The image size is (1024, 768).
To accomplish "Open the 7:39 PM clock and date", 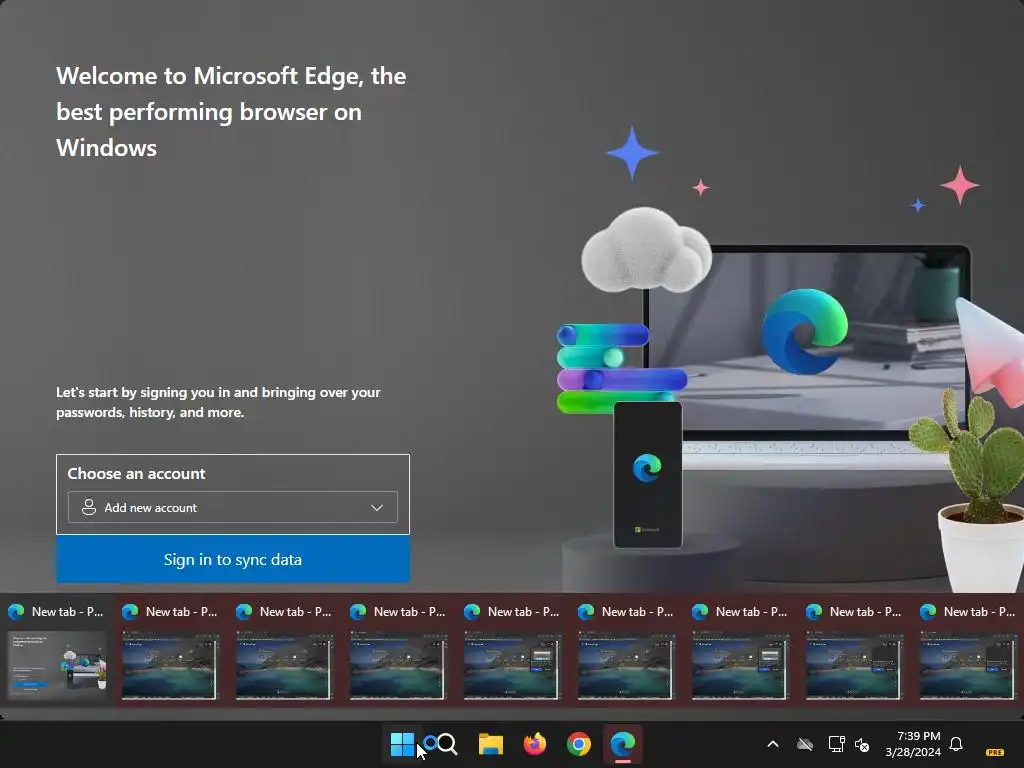I will click(913, 744).
